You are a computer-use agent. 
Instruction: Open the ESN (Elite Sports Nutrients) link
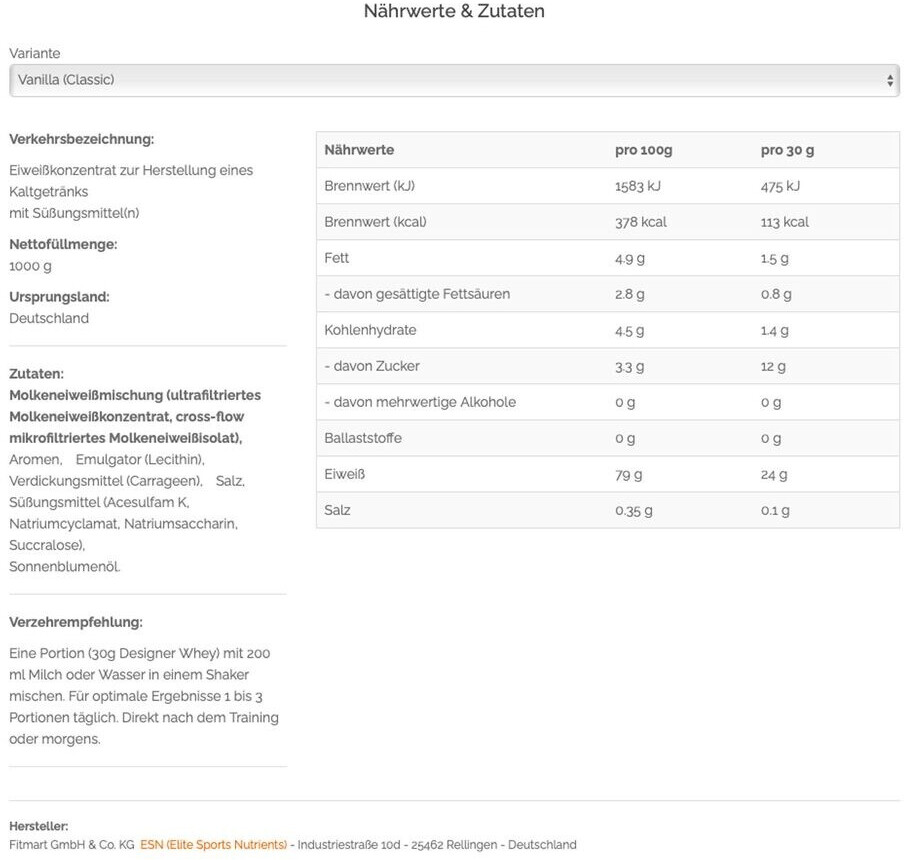pos(213,845)
